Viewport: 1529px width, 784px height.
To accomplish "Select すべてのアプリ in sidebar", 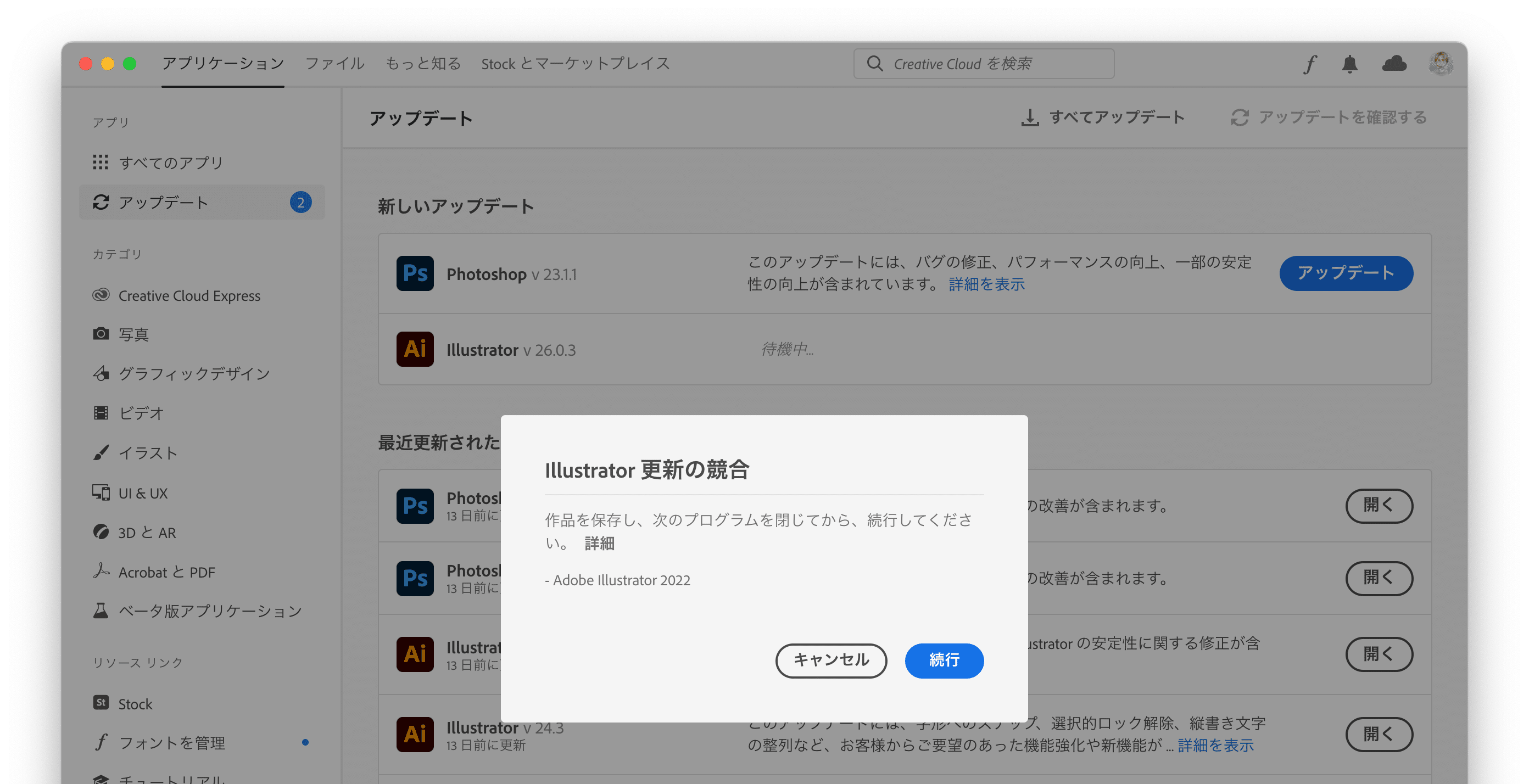I will (x=202, y=162).
